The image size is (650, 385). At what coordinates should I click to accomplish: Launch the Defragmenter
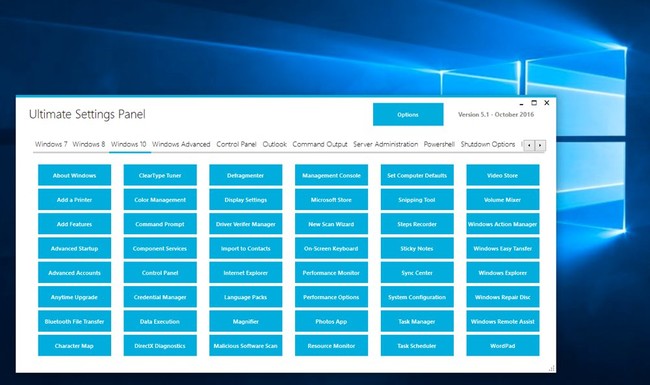pos(246,175)
